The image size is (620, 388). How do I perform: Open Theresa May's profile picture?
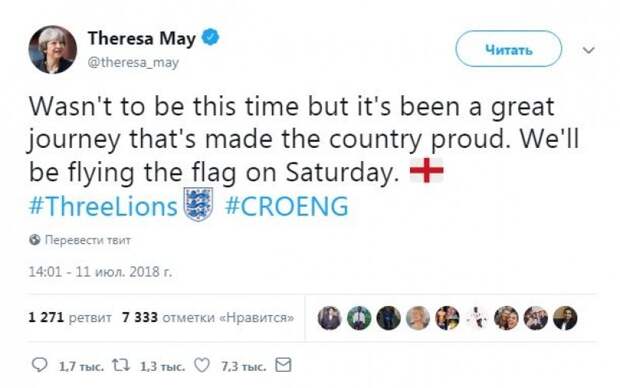(x=53, y=50)
